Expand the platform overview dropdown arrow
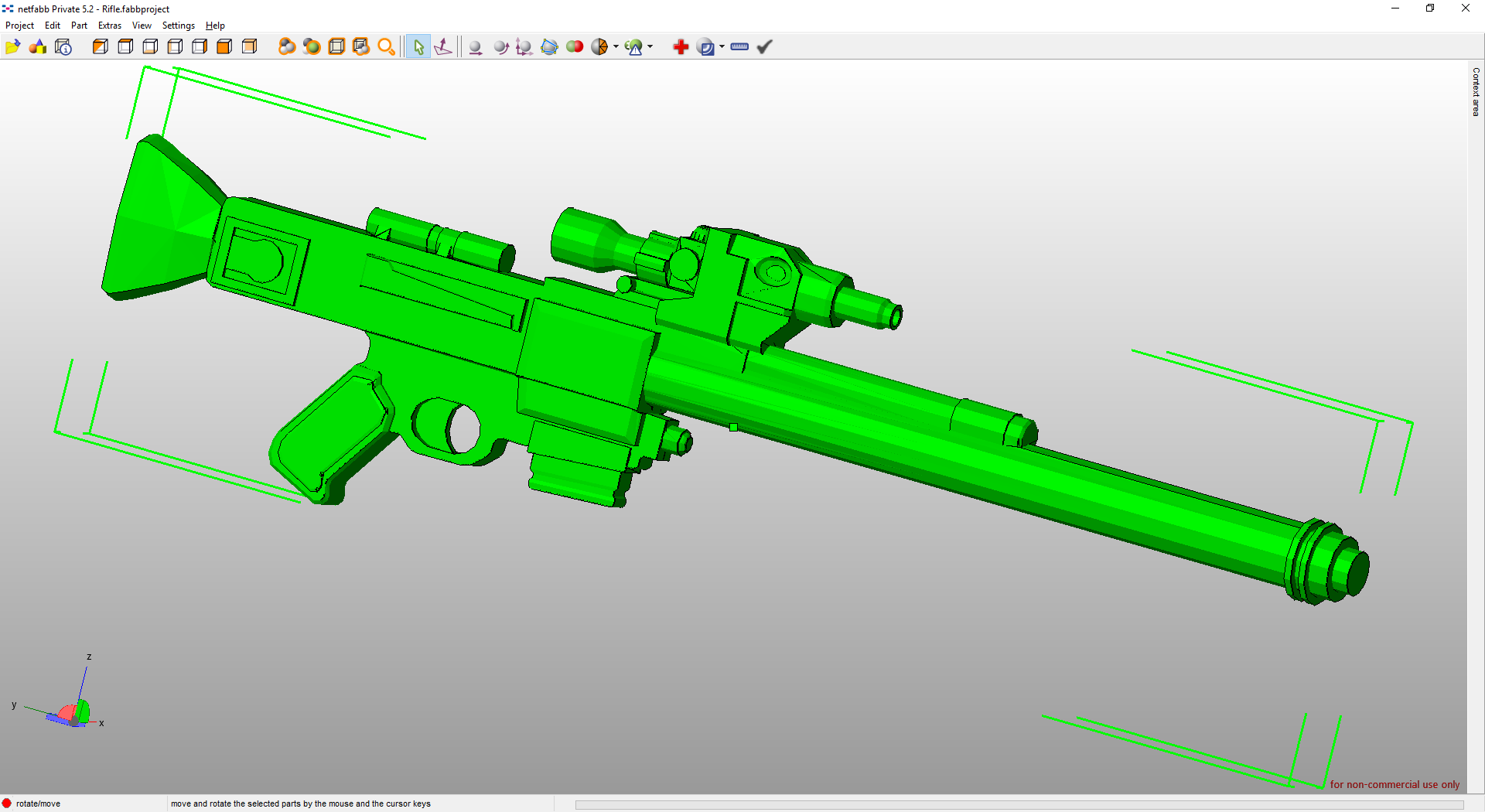Screen dimensions: 1485x812 click(650, 47)
